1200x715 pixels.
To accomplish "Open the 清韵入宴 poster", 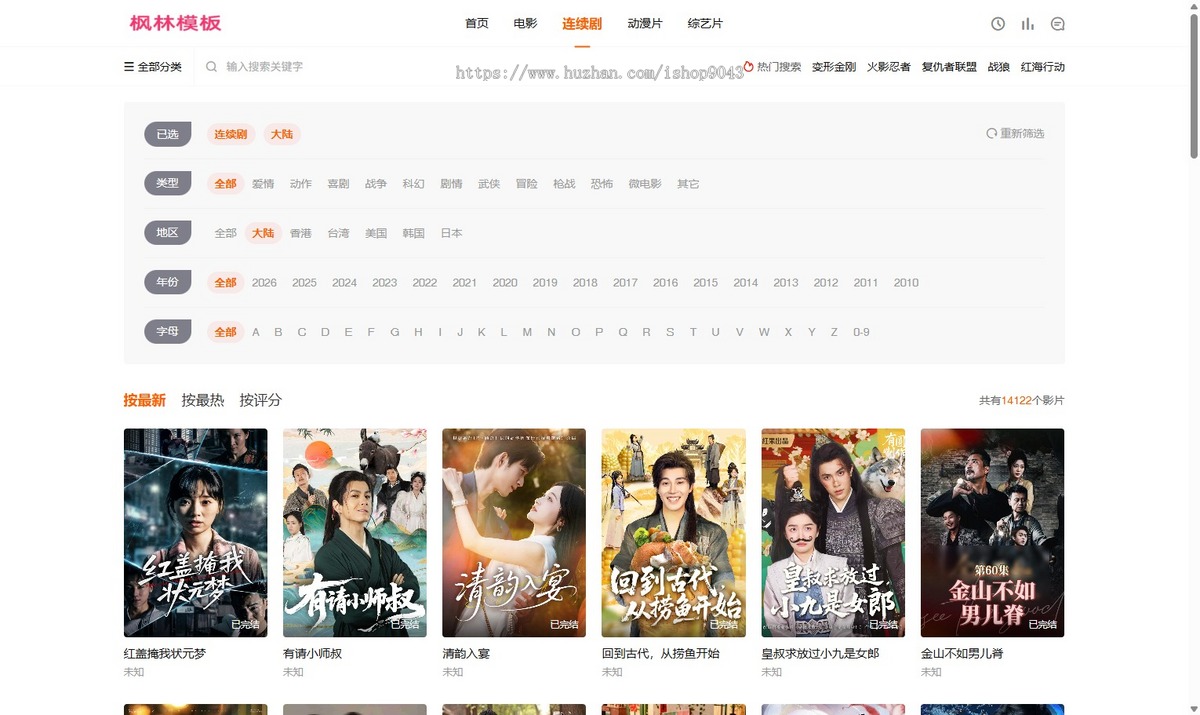I will coord(514,533).
